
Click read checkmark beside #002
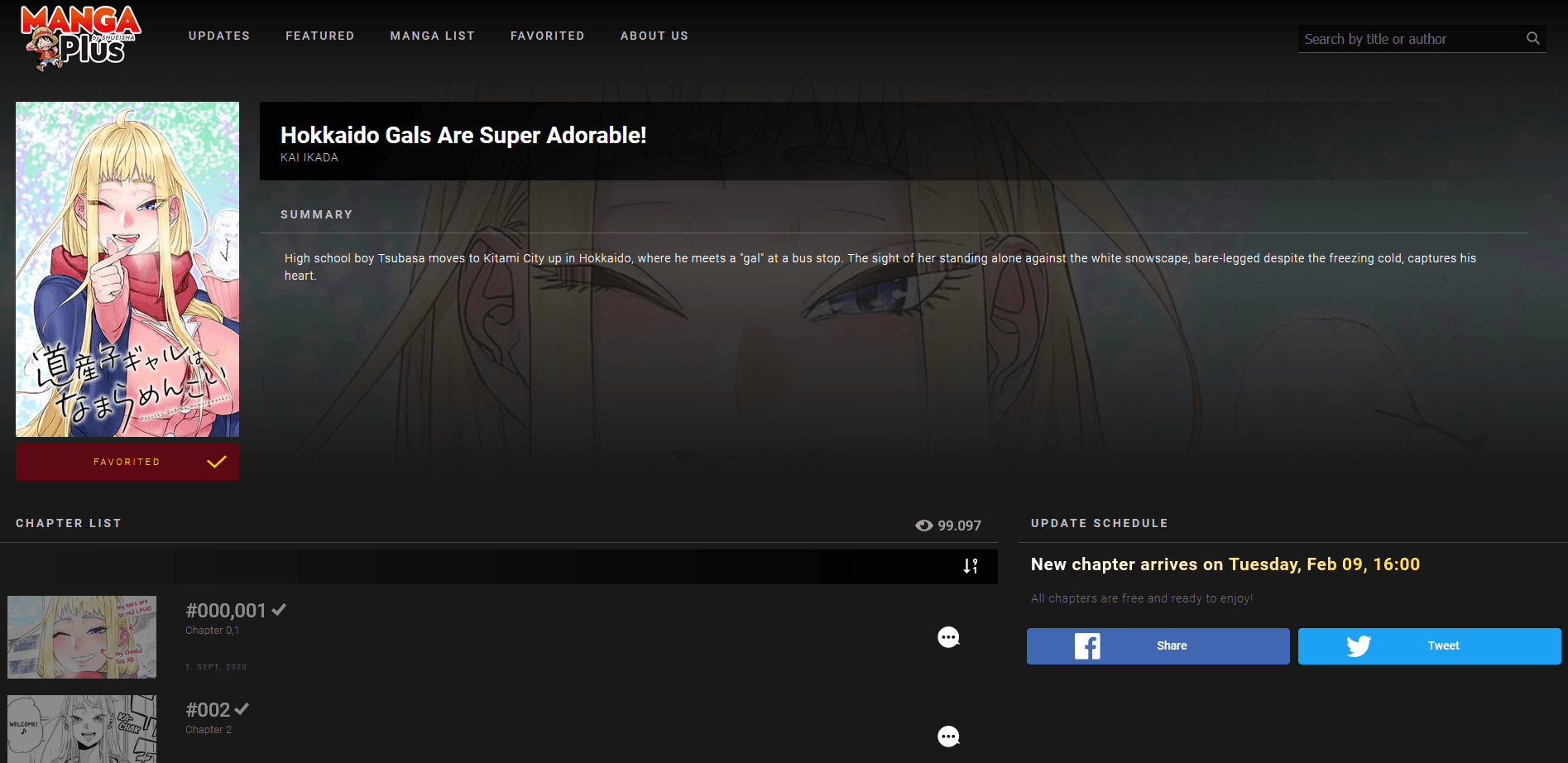pyautogui.click(x=242, y=709)
